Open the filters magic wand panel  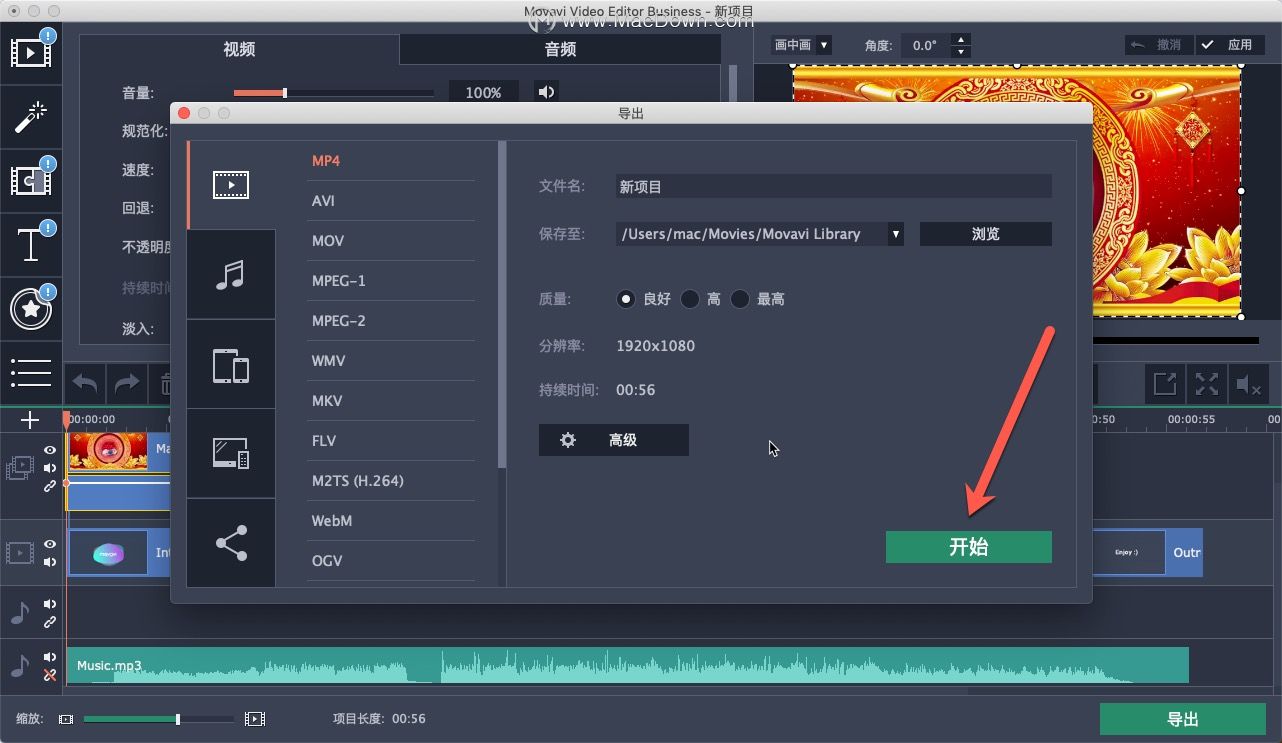click(31, 117)
